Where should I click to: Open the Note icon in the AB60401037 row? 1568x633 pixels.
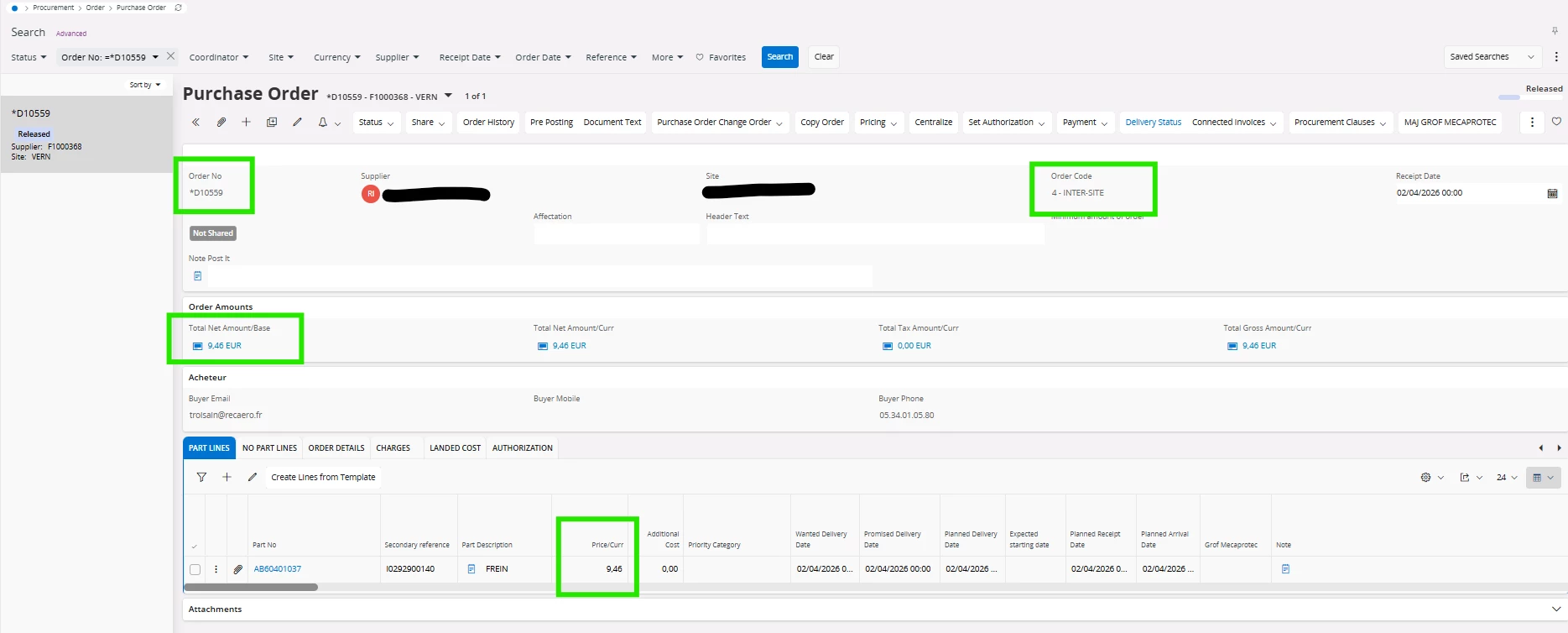(x=1285, y=569)
